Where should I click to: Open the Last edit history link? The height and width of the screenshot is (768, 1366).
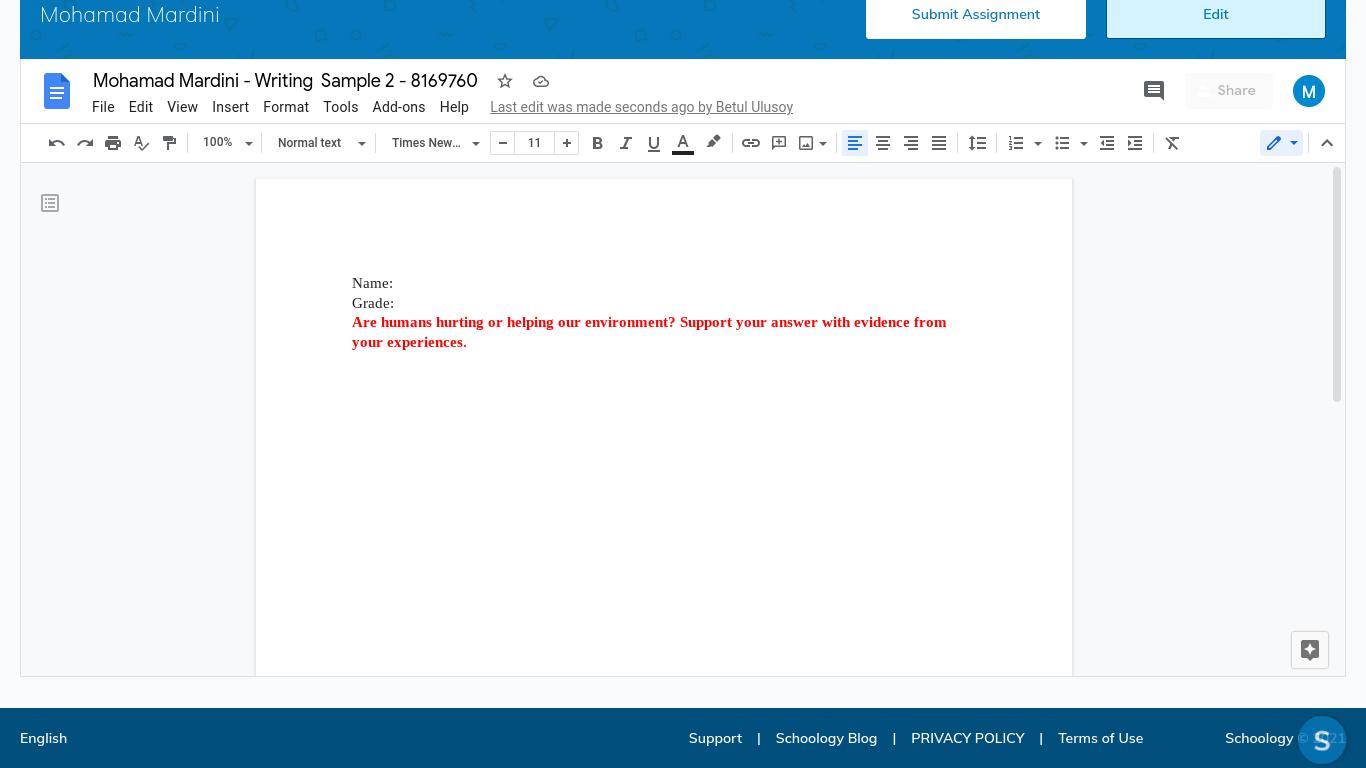point(641,107)
